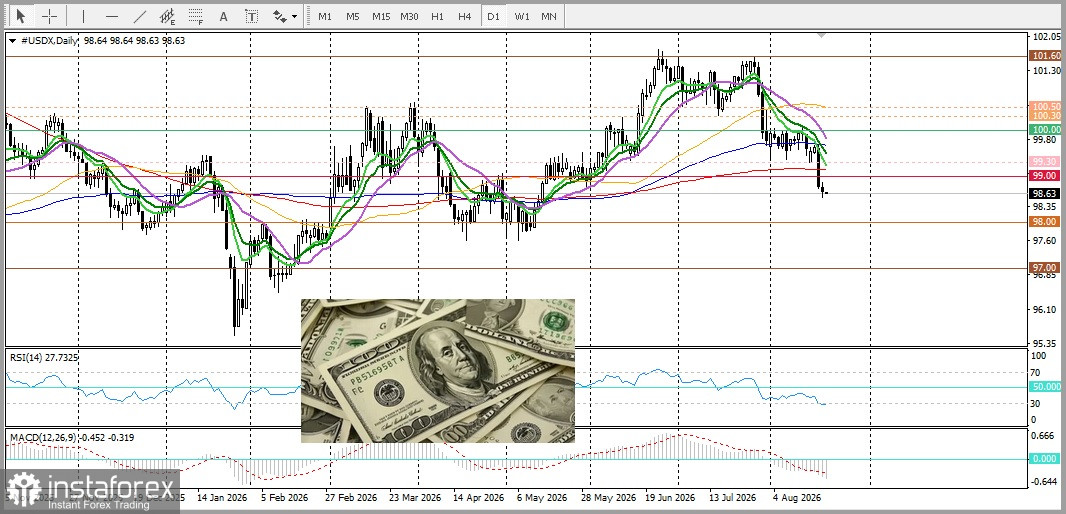The image size is (1066, 514).
Task: Click the 14 Jan 2026 date label
Action: (222, 497)
